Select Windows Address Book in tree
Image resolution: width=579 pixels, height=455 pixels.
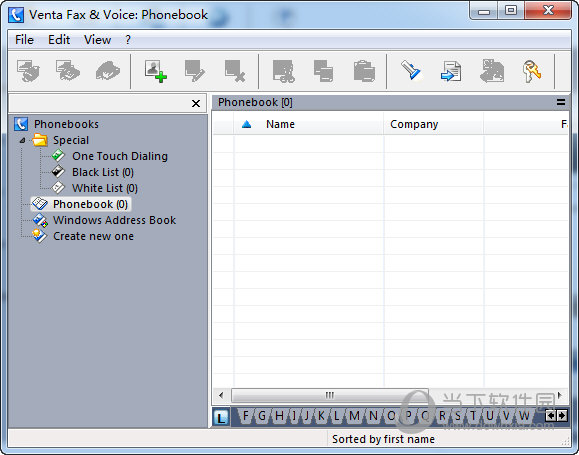click(x=114, y=220)
